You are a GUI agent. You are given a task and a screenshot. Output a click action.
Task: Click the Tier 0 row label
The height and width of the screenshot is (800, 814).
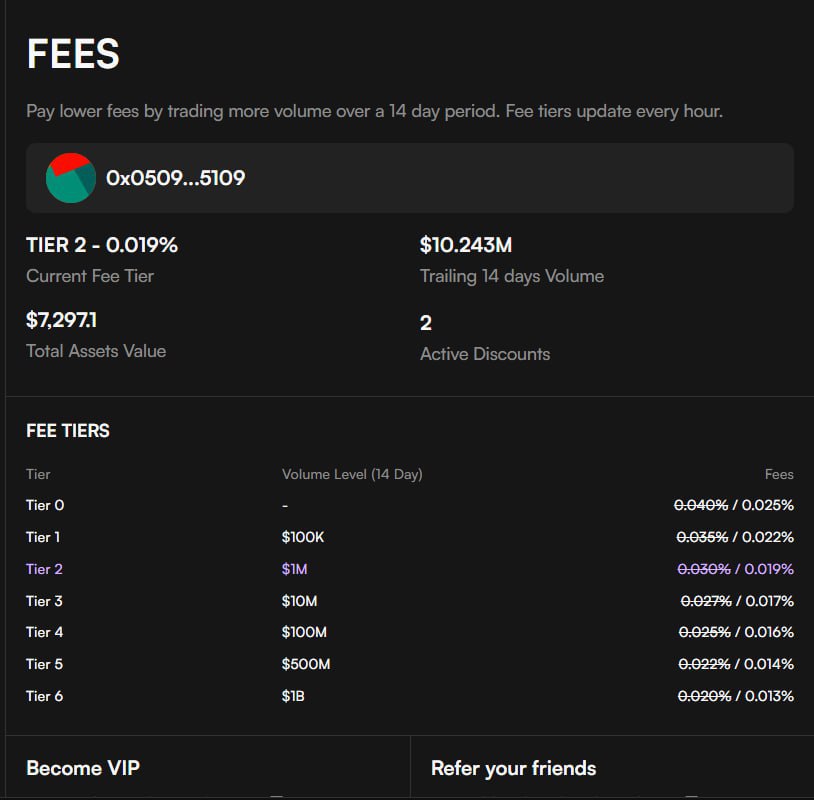click(x=45, y=505)
